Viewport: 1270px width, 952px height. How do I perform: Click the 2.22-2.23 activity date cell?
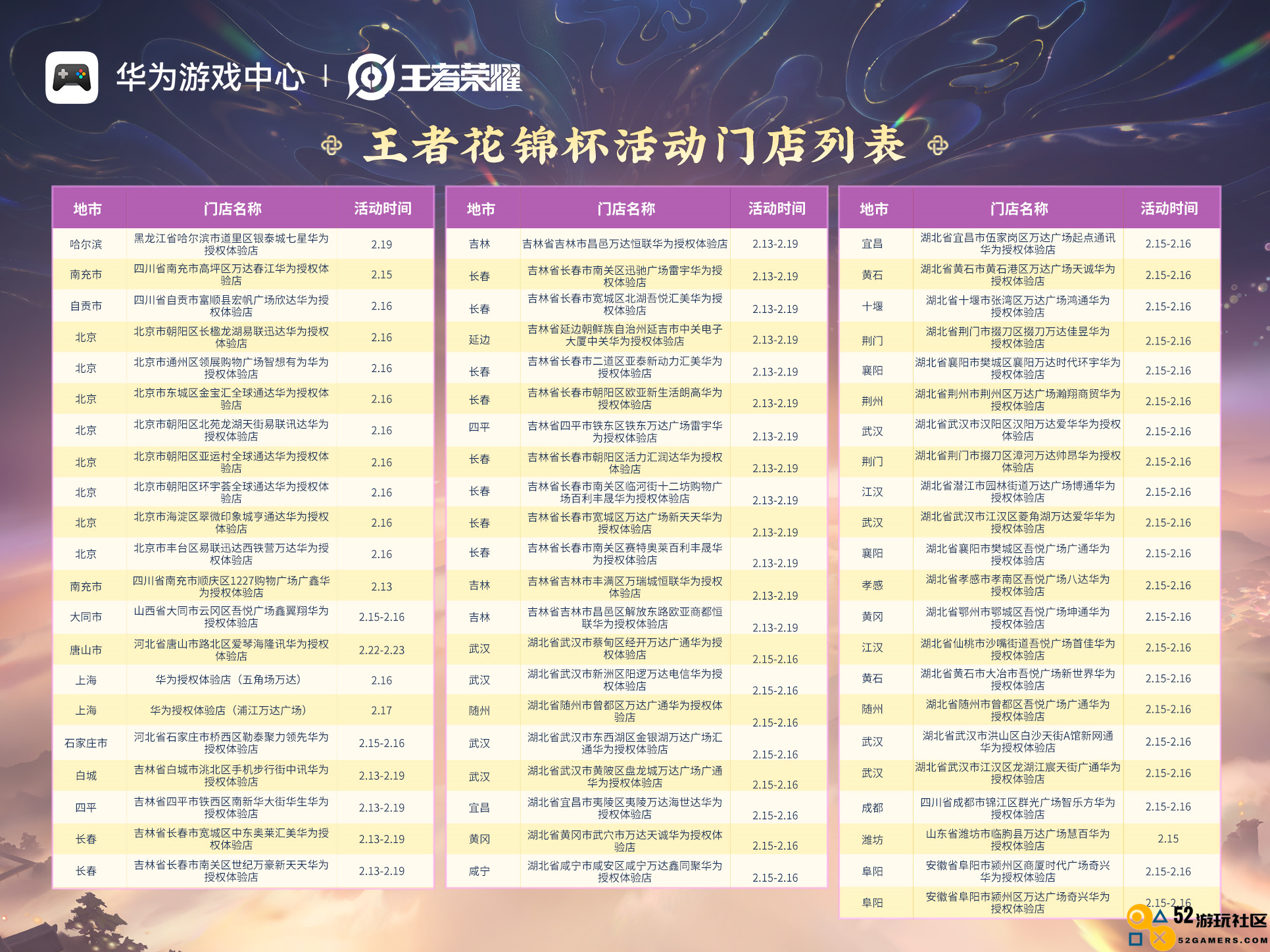coord(381,650)
